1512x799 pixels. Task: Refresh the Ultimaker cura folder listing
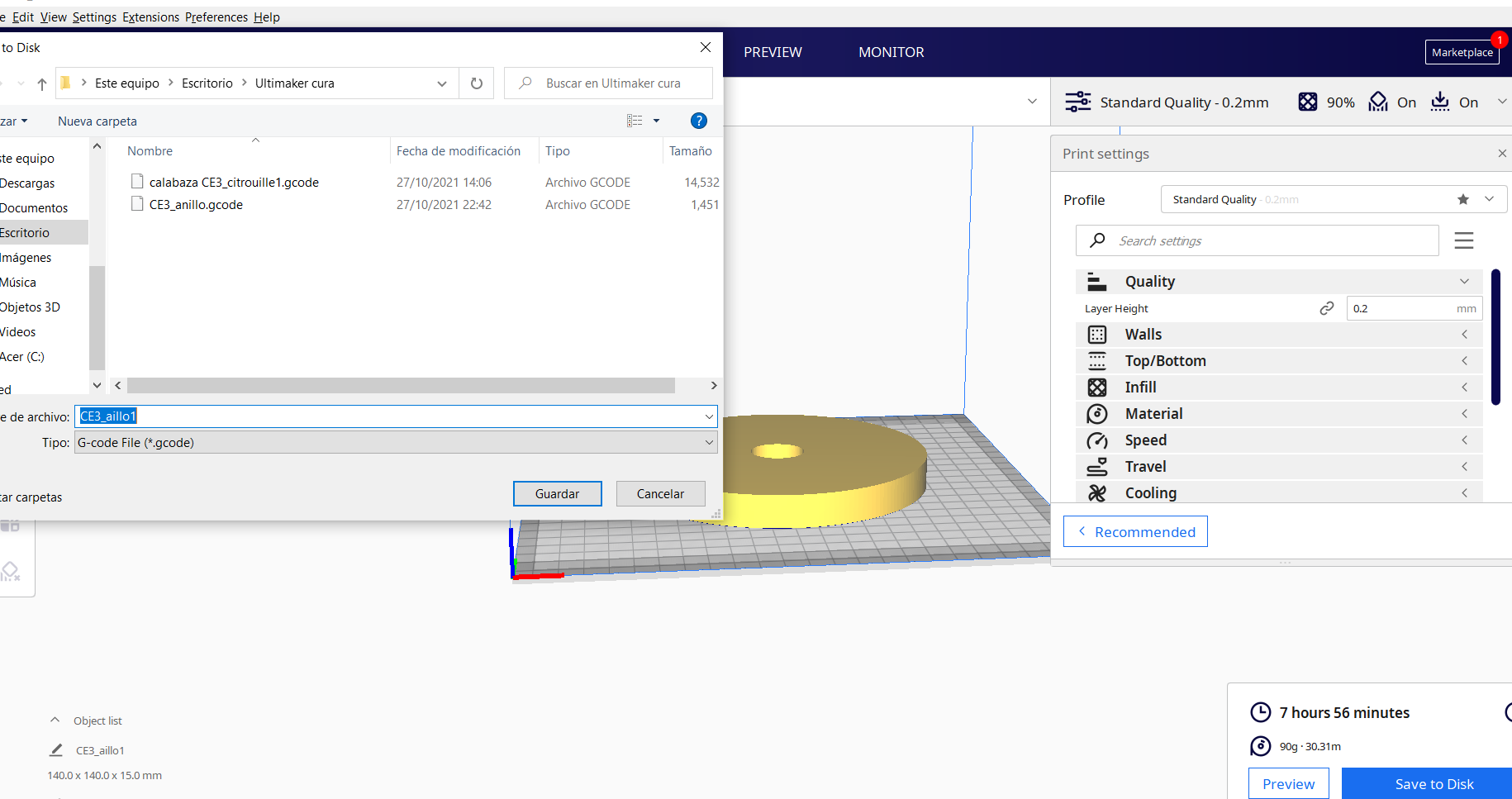477,83
